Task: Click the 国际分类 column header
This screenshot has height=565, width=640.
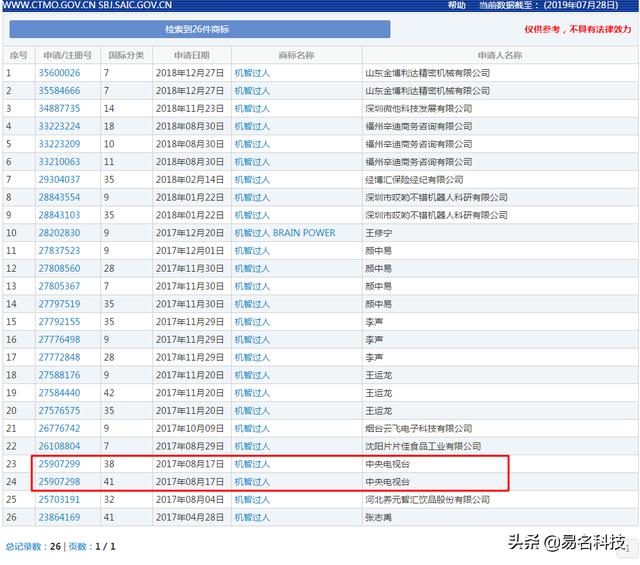Action: click(x=125, y=55)
